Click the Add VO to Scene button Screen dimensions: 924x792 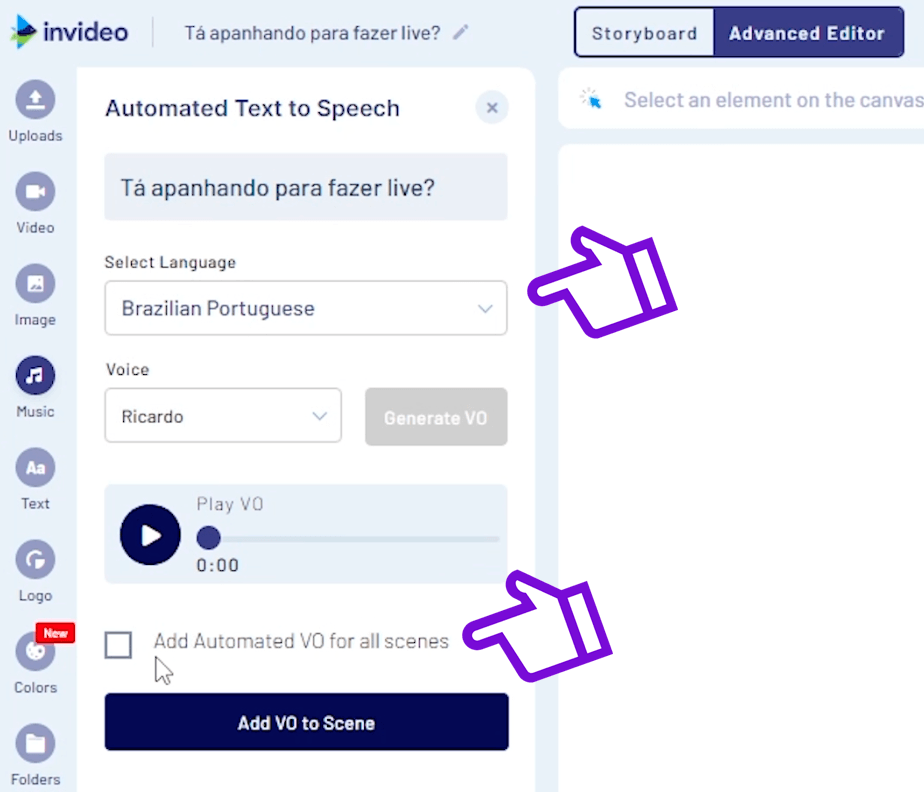click(x=306, y=722)
